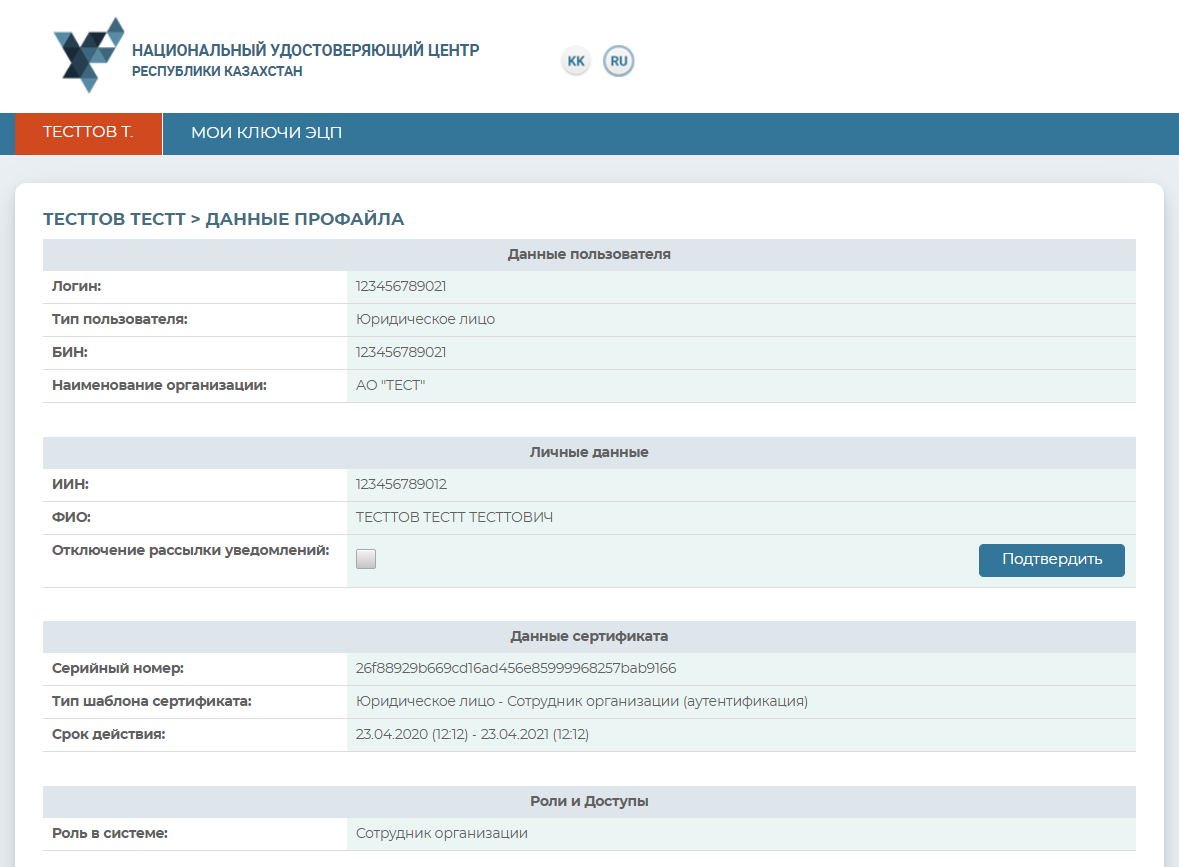Click the ФИО value ТЕСТТОВ ТЕСТТ ТЕСТТОВИЧ
Screen dimensions: 1179x867
tap(454, 518)
